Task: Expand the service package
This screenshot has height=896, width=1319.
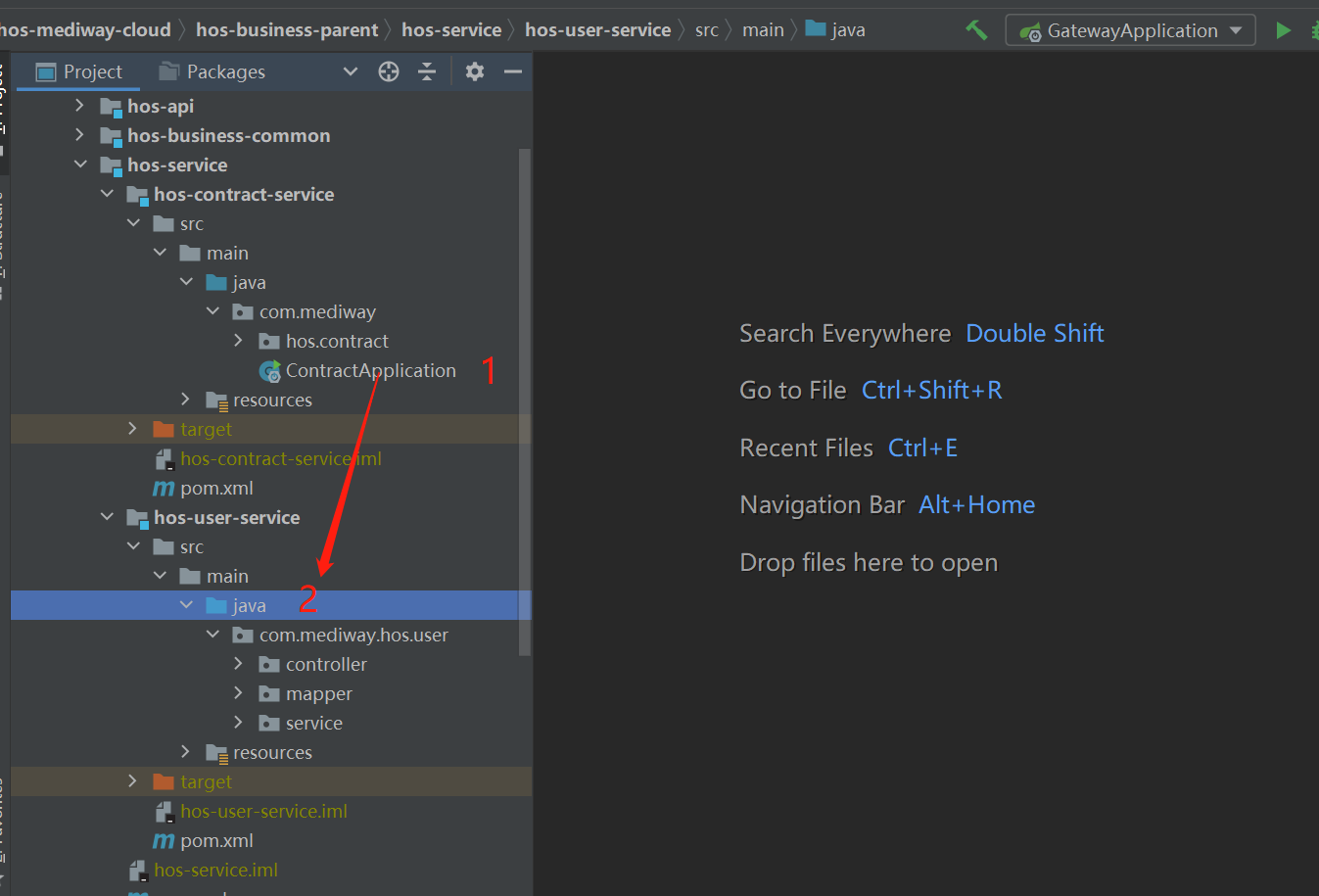Action: tap(239, 723)
